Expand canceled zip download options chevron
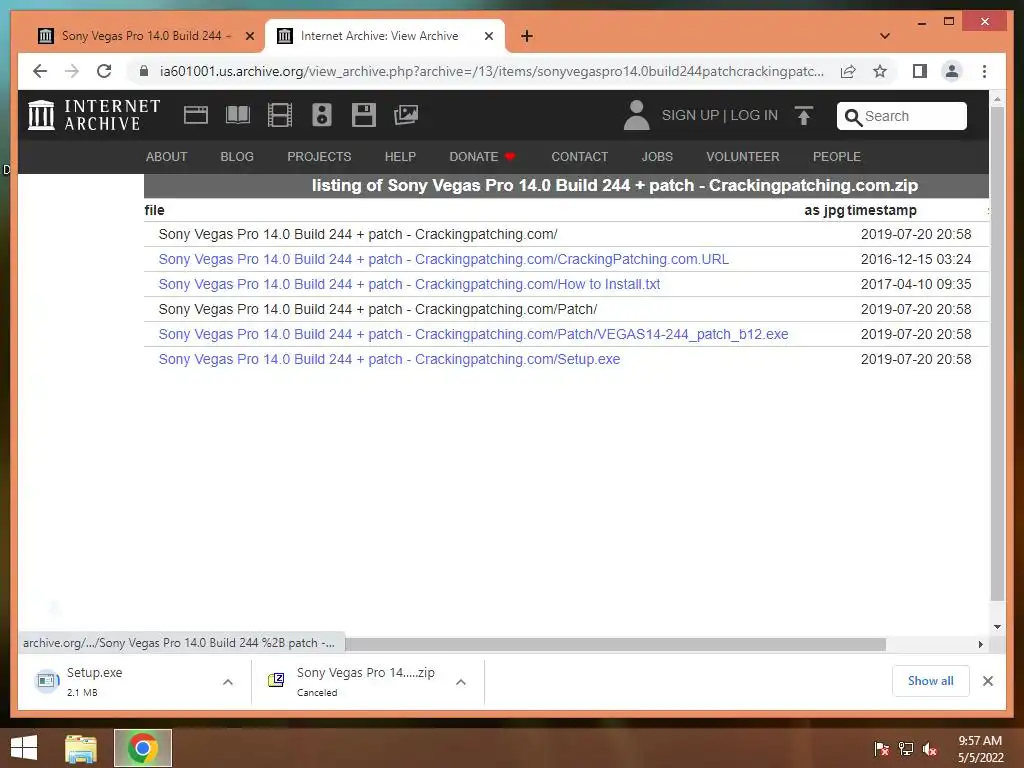Image resolution: width=1024 pixels, height=768 pixels. coord(460,682)
